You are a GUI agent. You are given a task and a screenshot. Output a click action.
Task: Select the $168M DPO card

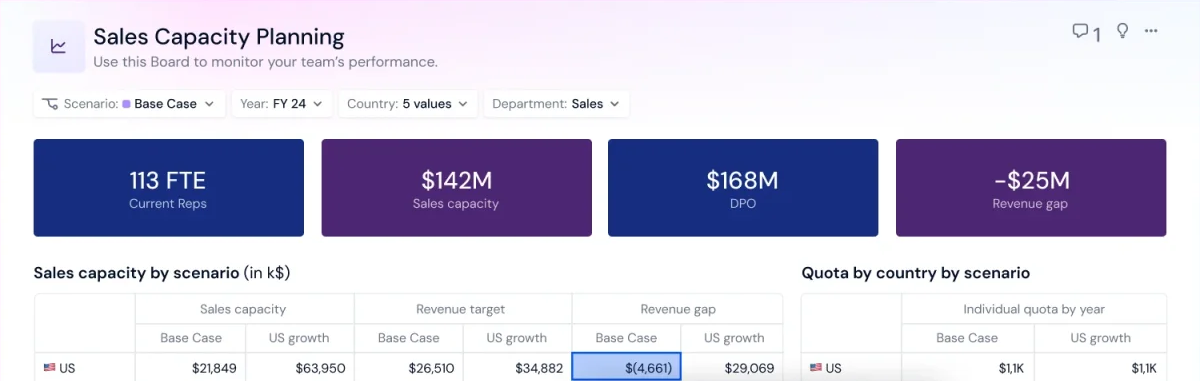click(743, 188)
